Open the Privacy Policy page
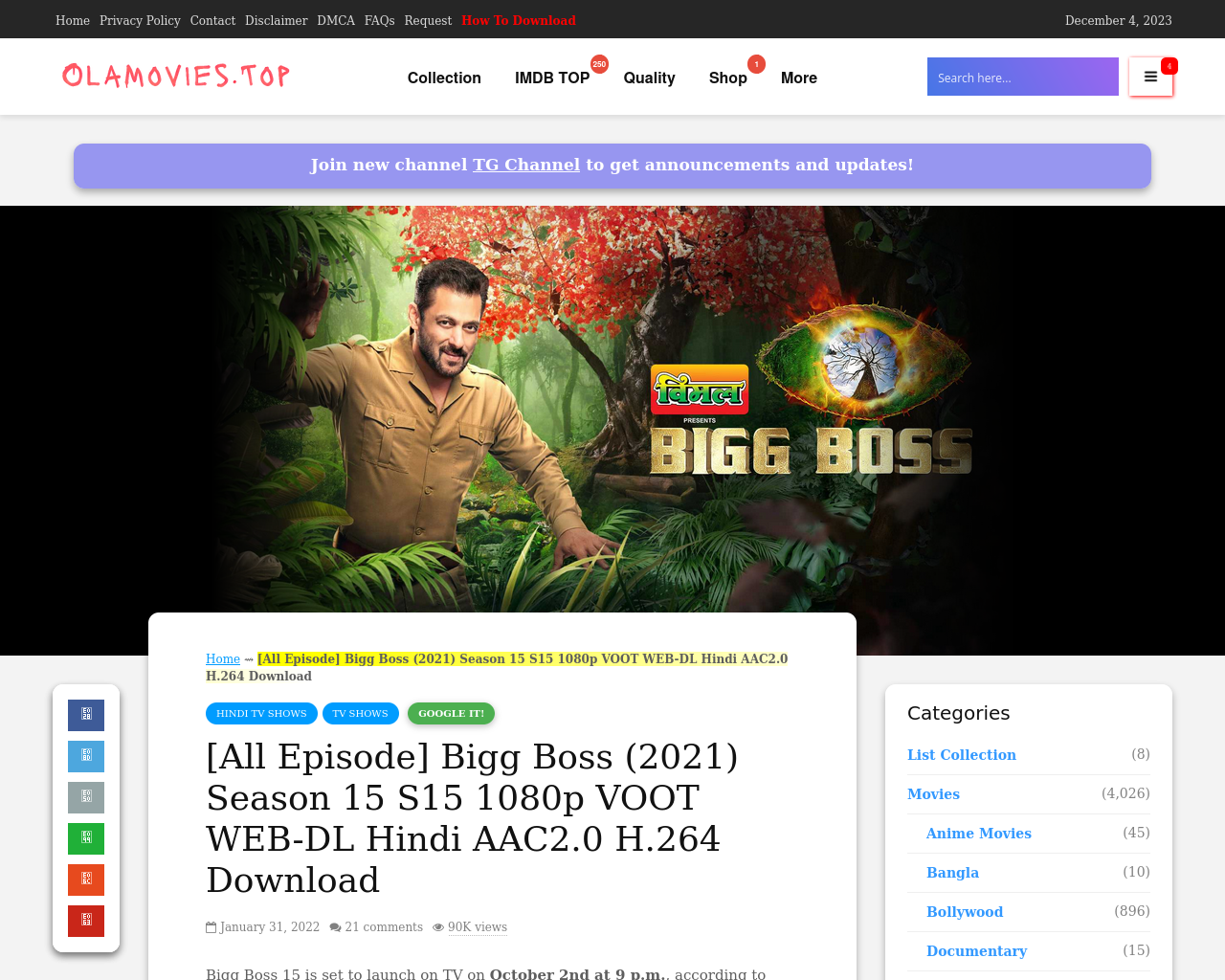This screenshot has height=980, width=1225. (140, 20)
